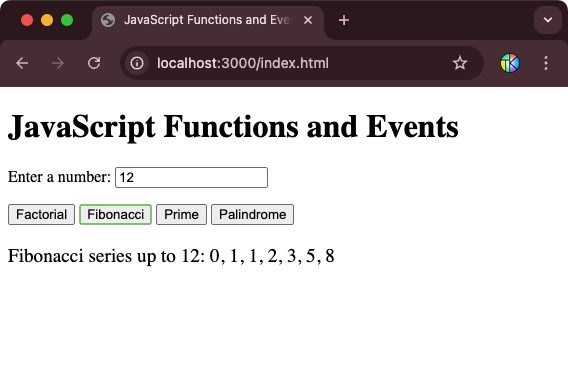Go back to the previous page
The image size is (568, 375).
pyautogui.click(x=22, y=63)
